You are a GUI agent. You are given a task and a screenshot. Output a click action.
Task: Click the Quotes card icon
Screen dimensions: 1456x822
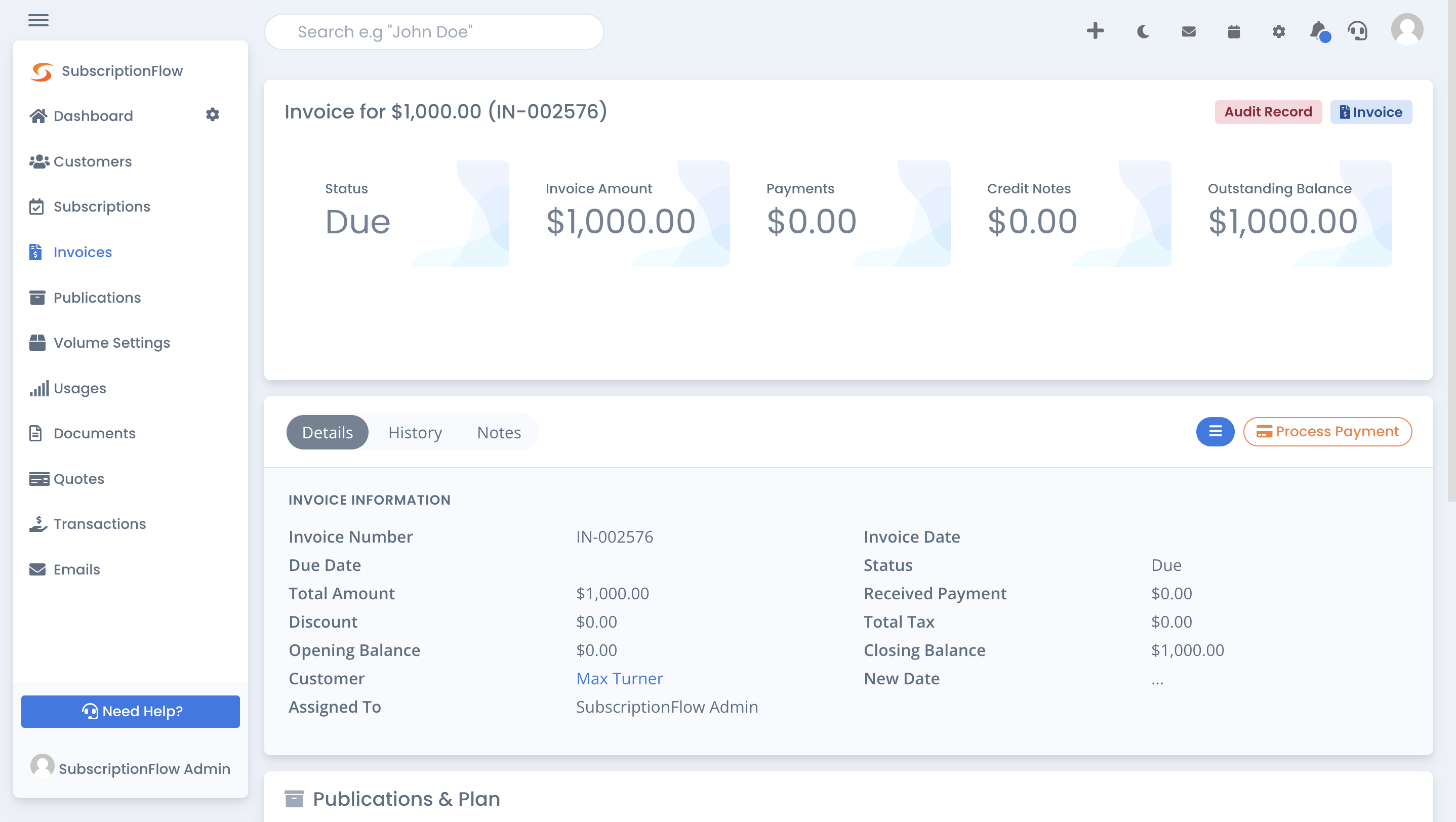click(39, 479)
